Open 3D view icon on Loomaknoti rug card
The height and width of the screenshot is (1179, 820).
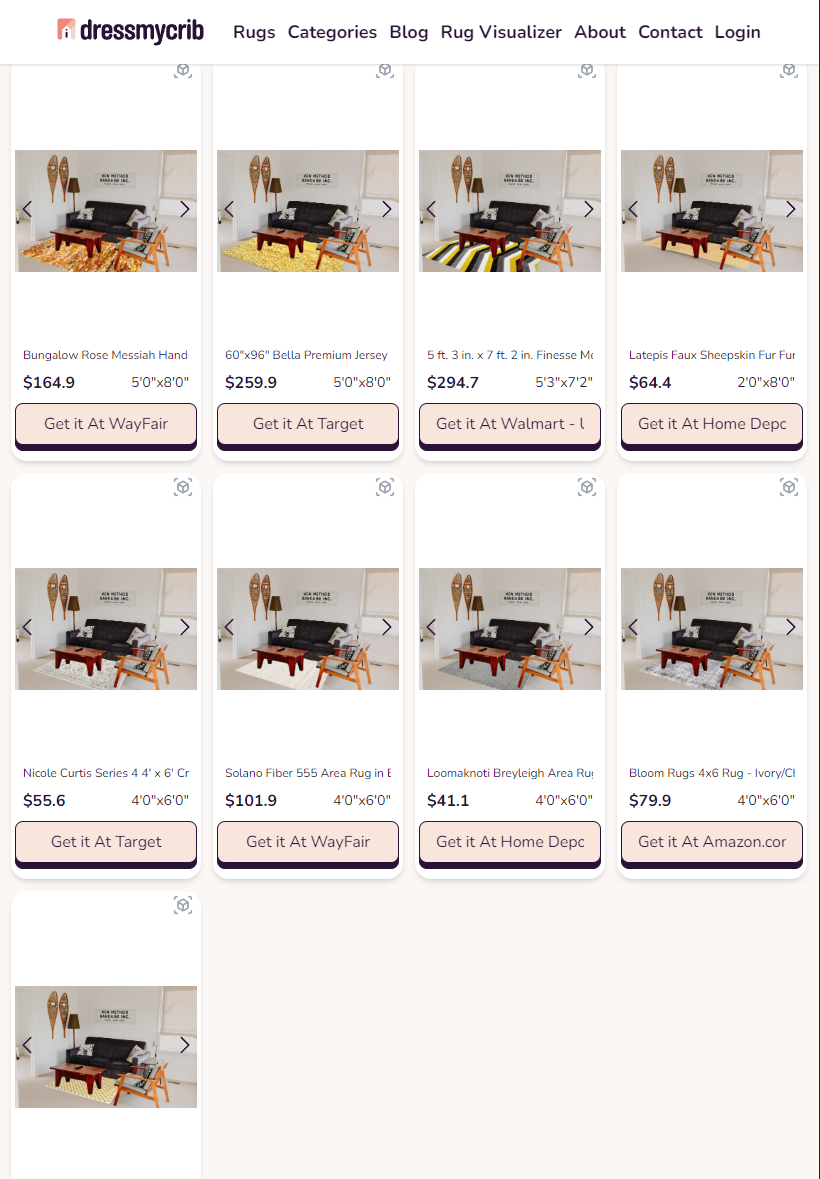[587, 487]
